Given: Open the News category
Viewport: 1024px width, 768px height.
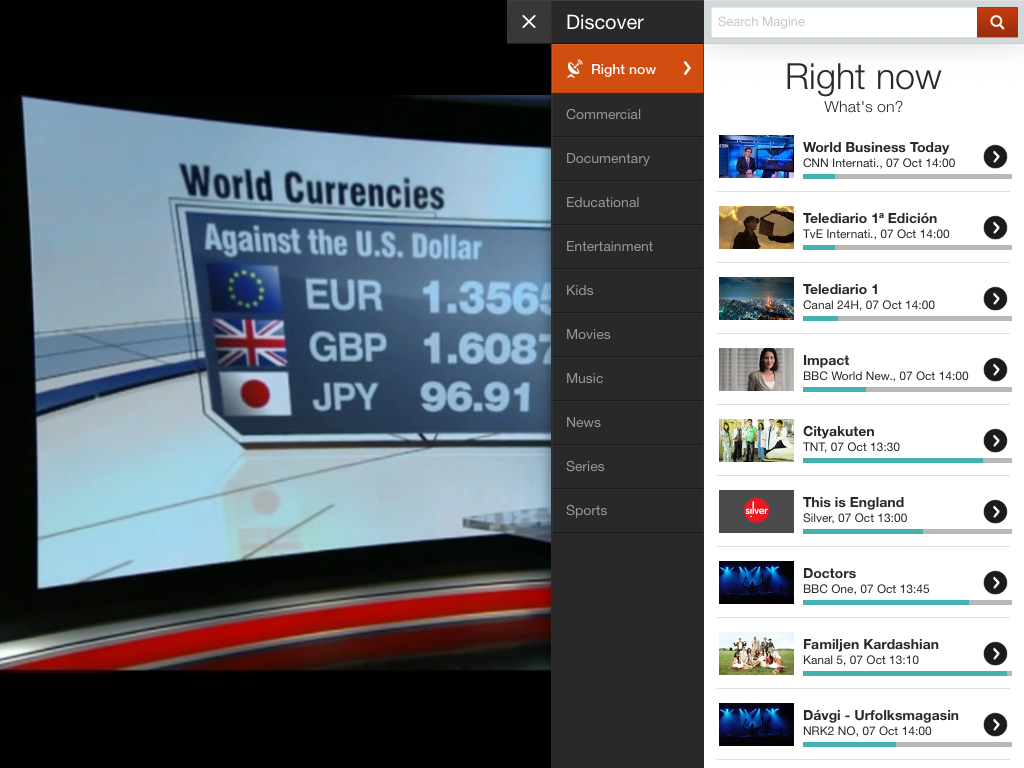Looking at the screenshot, I should pos(627,423).
